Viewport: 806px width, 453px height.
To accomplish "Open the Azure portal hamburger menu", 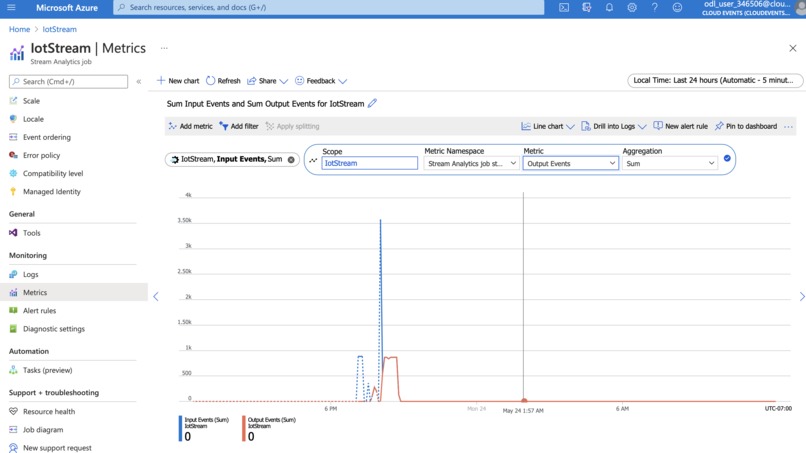I will [x=11, y=7].
